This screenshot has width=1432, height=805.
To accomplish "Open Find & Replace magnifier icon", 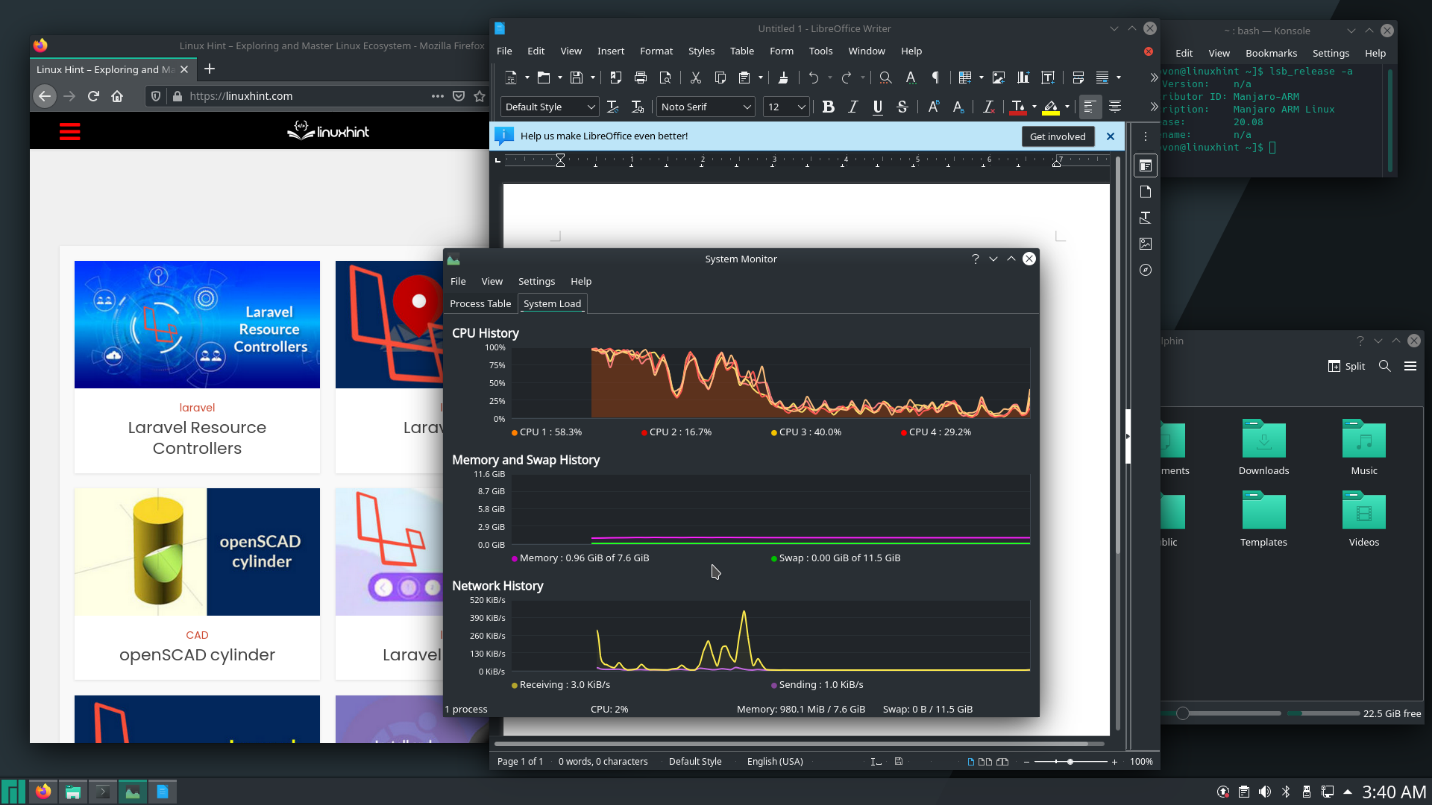I will (885, 78).
